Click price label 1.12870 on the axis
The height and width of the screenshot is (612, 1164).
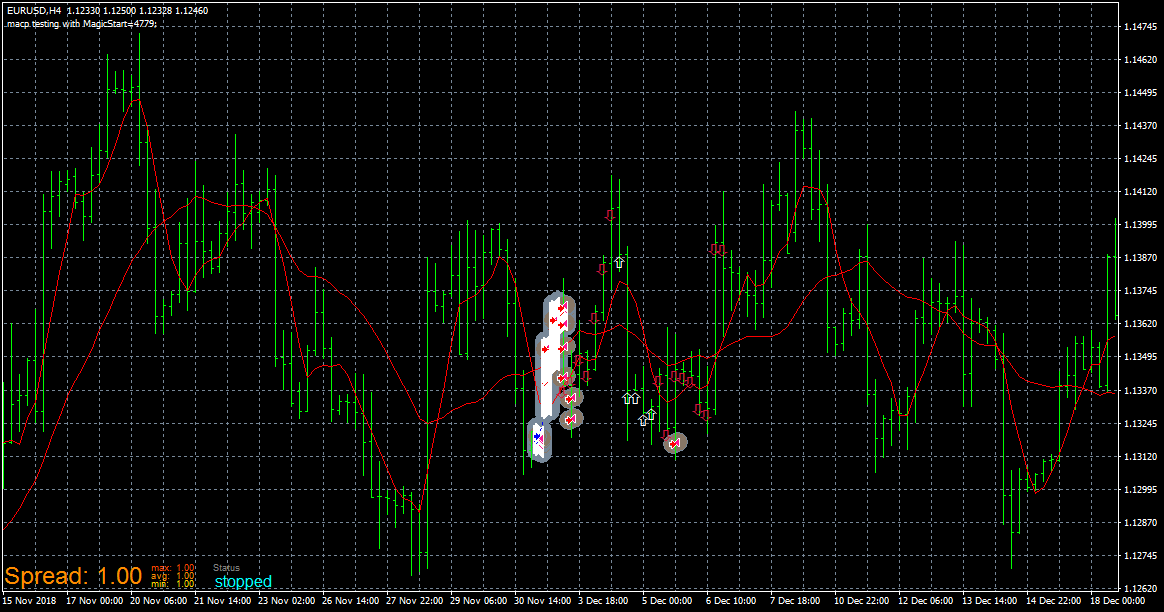1140,523
